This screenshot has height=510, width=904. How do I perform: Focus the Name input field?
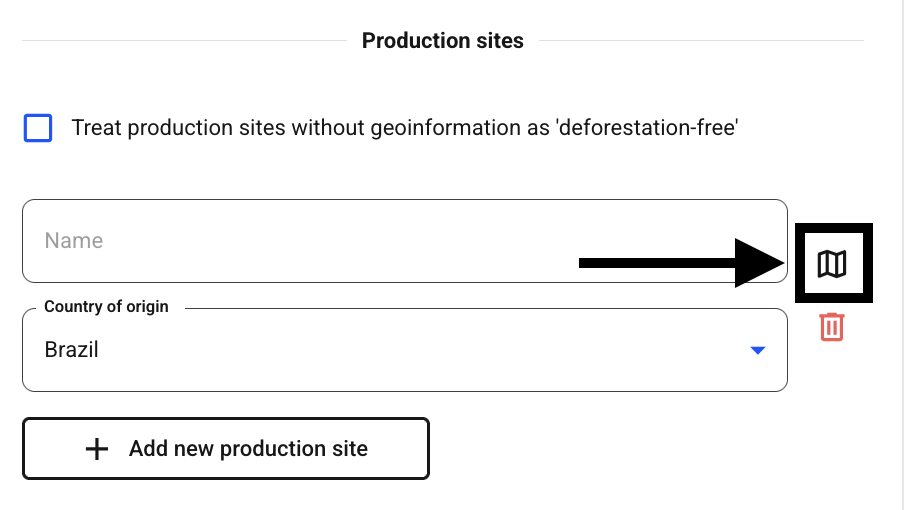pos(405,241)
